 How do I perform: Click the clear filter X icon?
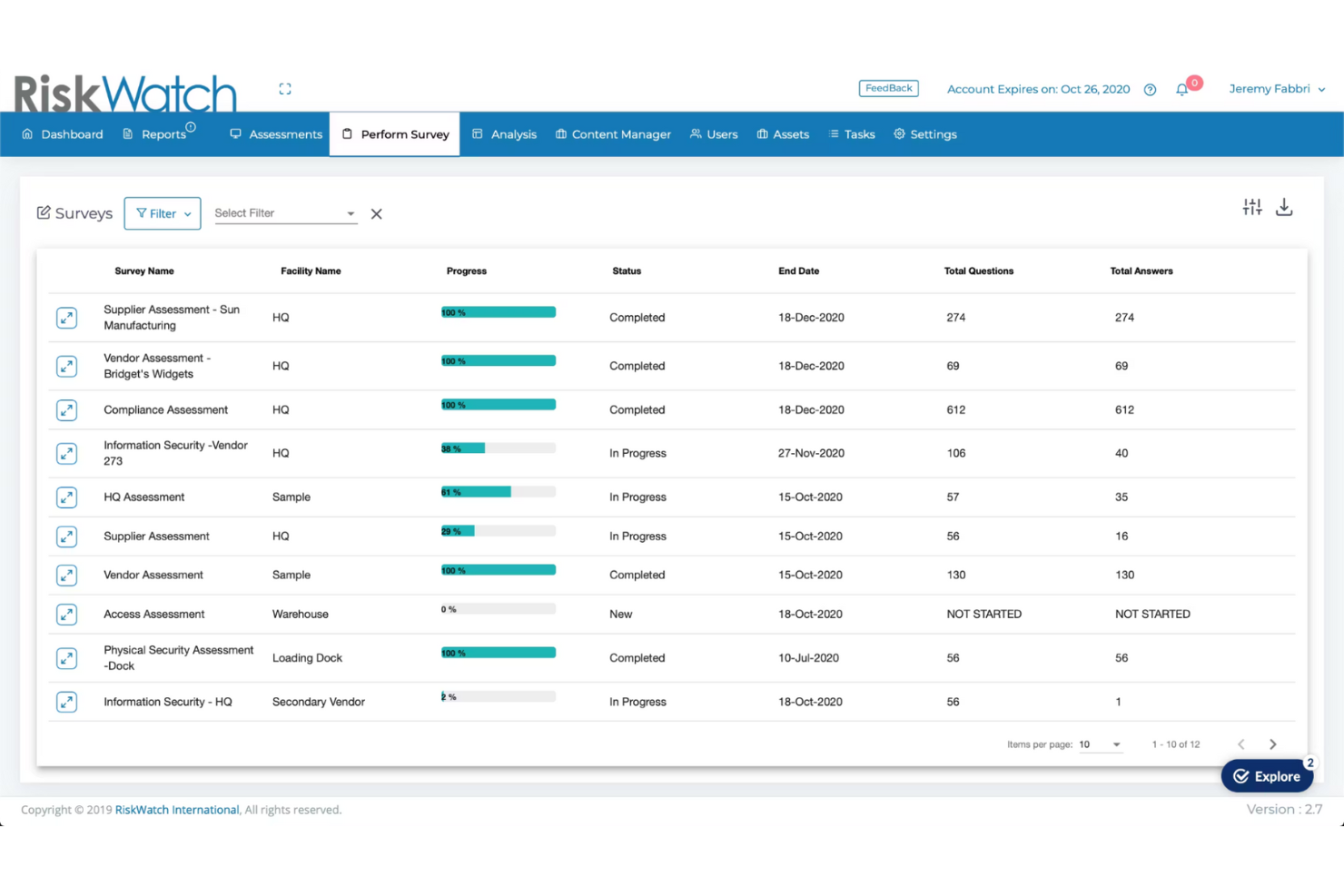click(377, 213)
